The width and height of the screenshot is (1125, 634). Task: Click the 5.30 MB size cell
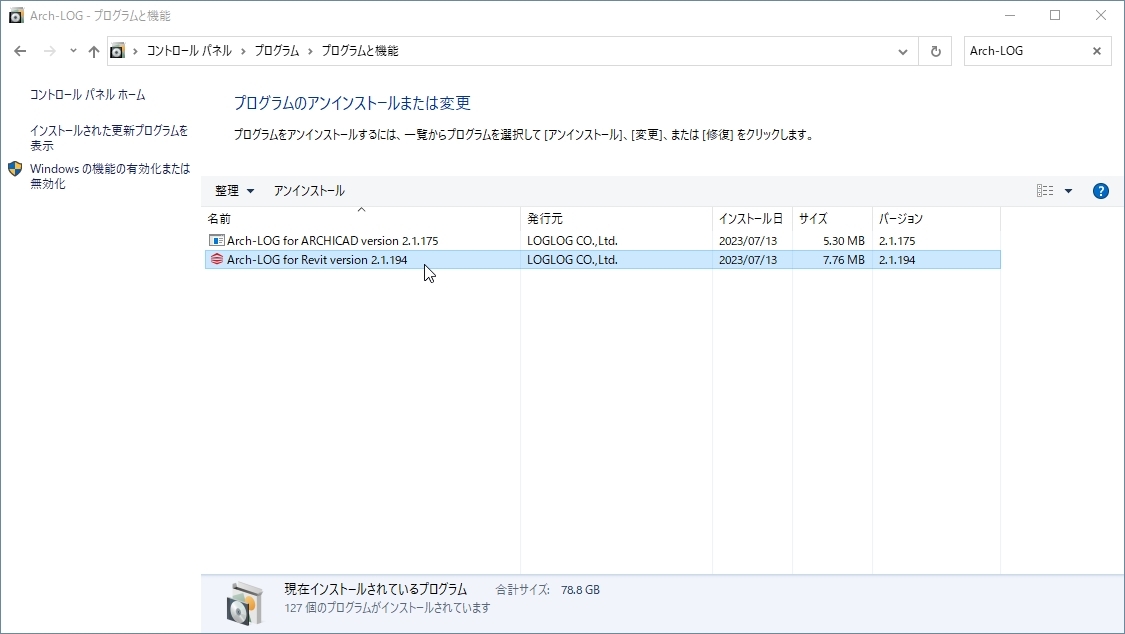click(844, 241)
